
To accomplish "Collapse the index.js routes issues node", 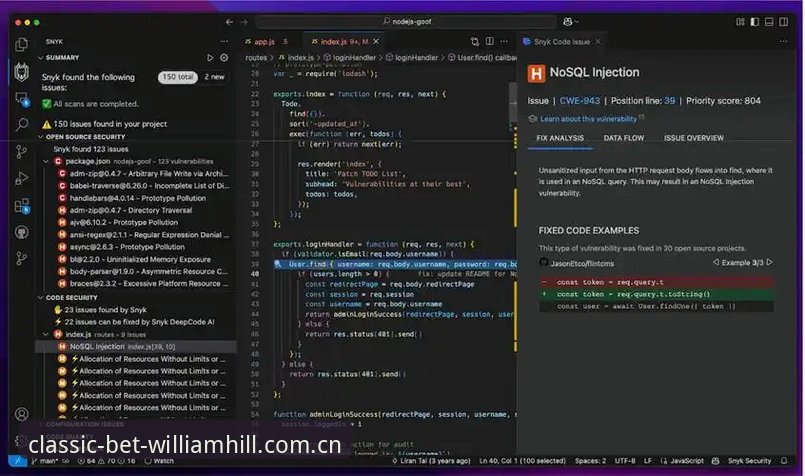I will (x=46, y=334).
